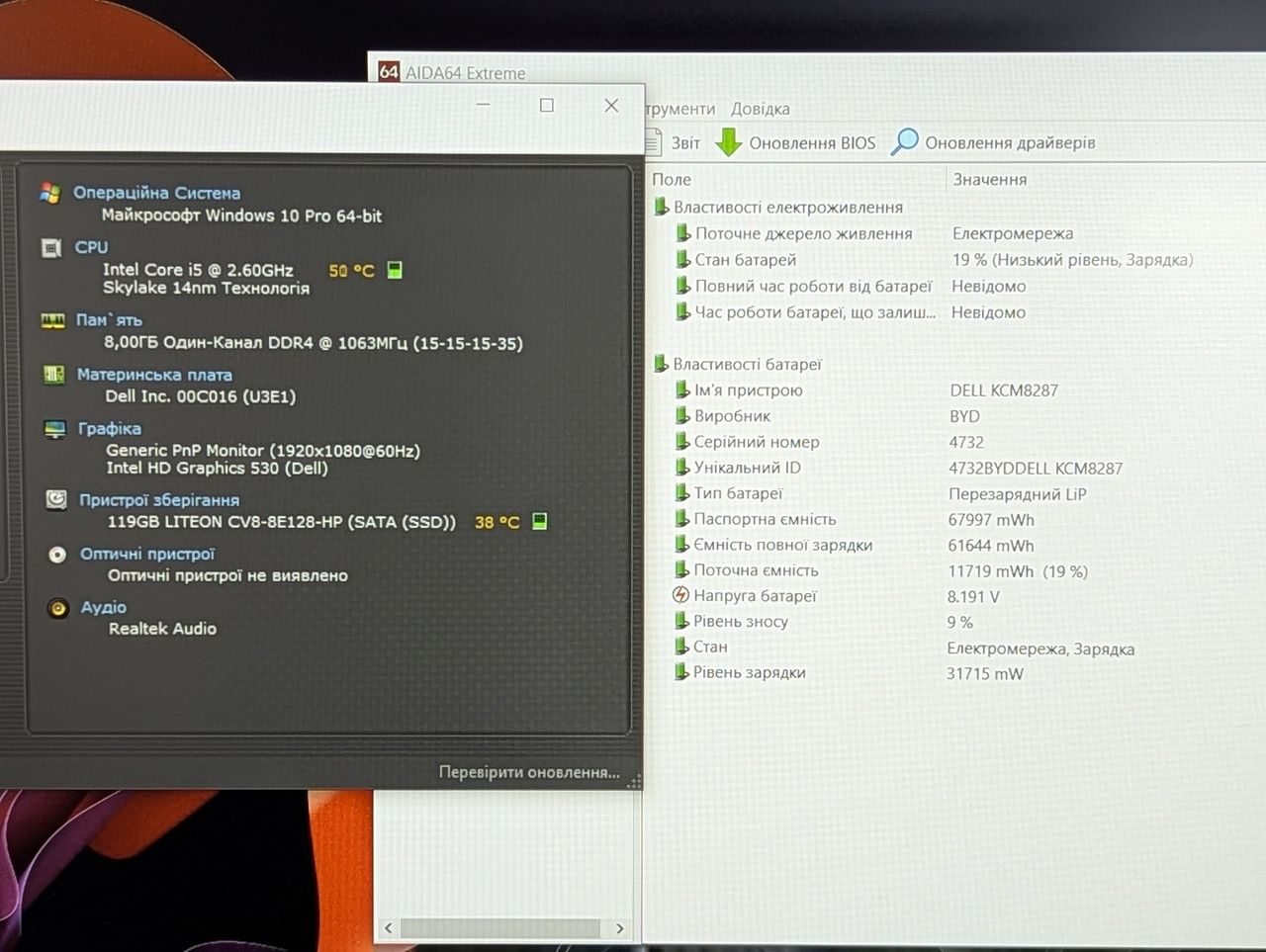Click the right arrow of AIDA64's horizontal scrollbar
The width and height of the screenshot is (1266, 952).
pos(619,928)
